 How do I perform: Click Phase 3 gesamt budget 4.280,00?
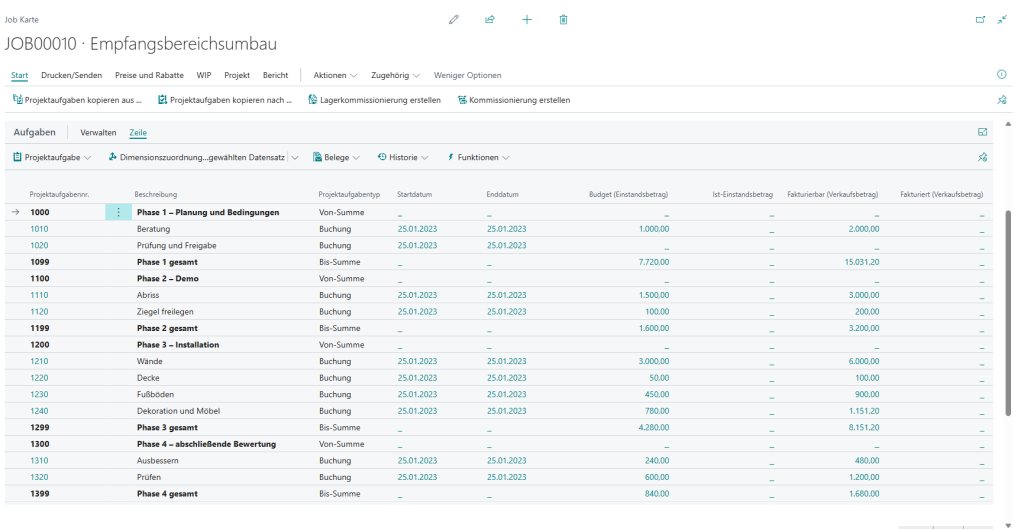[x=654, y=428]
